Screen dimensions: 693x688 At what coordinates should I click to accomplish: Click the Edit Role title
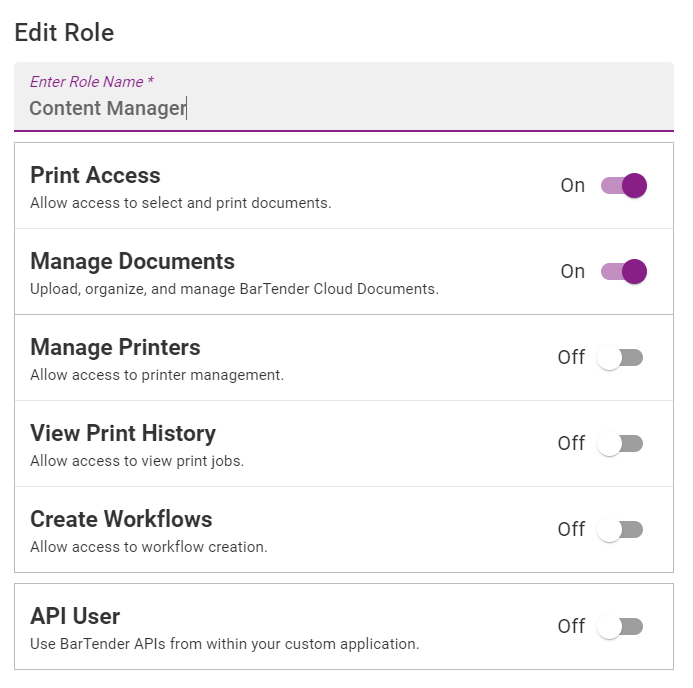tap(65, 33)
